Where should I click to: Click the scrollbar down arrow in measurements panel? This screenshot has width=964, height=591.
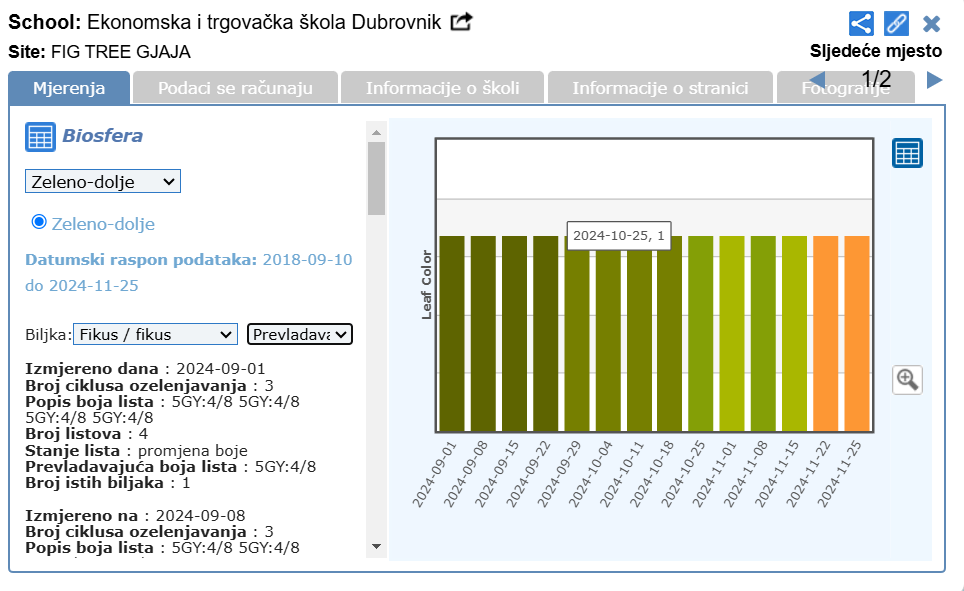(376, 546)
